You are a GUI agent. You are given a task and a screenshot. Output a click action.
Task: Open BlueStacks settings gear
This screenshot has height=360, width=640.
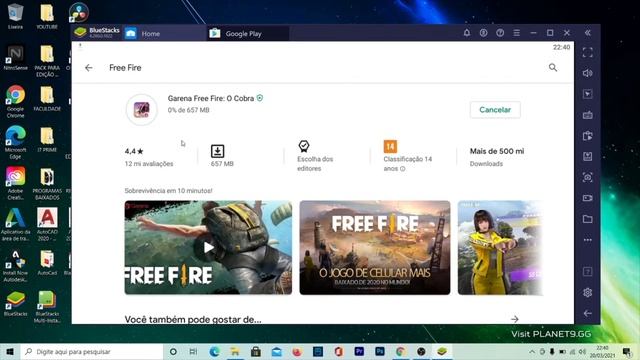(x=588, y=293)
